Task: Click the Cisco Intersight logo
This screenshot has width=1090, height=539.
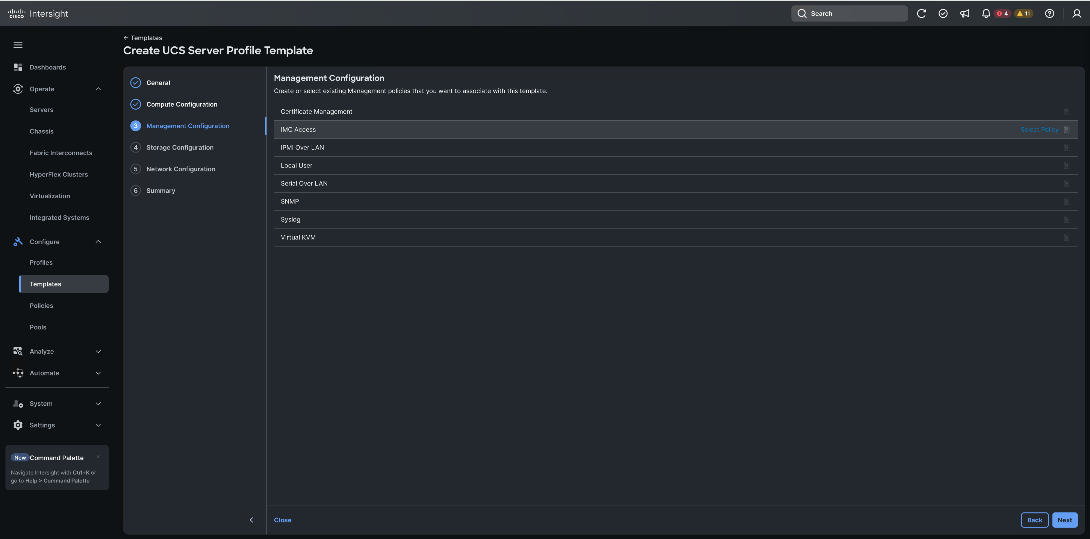Action: tap(38, 13)
